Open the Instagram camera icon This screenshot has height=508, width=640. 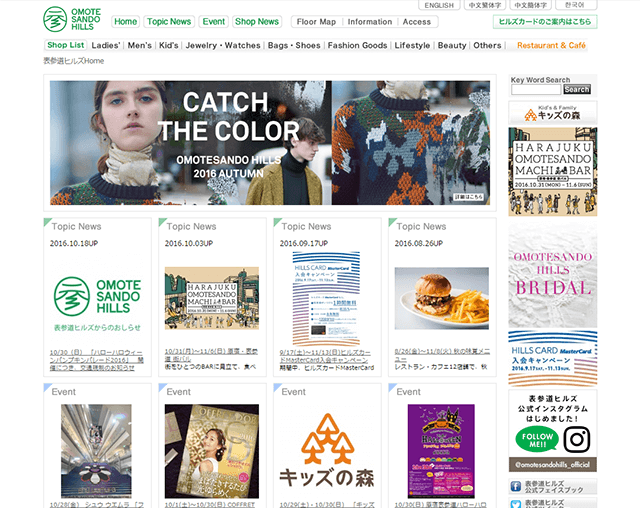[577, 439]
